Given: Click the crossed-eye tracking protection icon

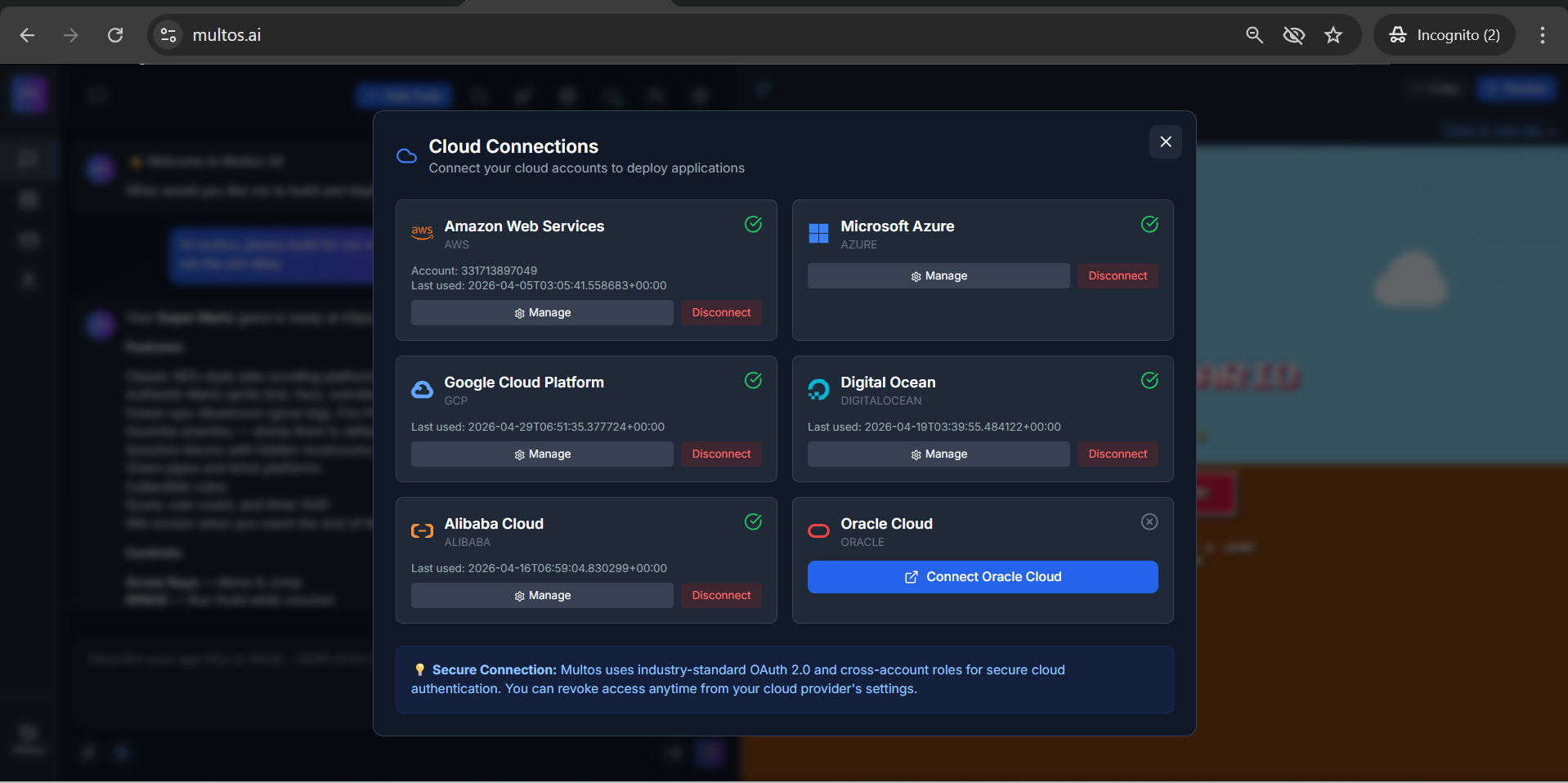Looking at the screenshot, I should tap(1293, 35).
